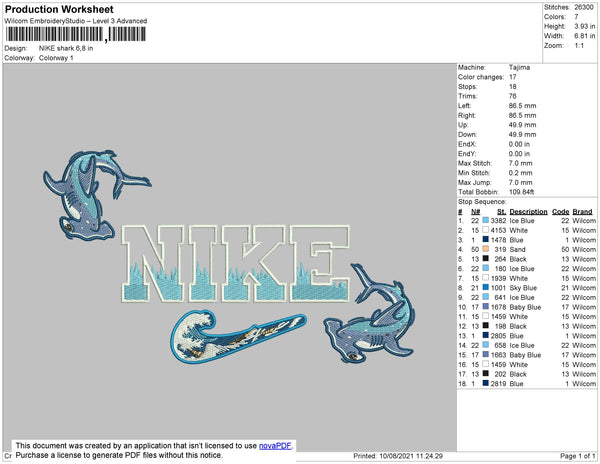Click the barcode in the header
The height and width of the screenshot is (464, 600).
coord(75,34)
